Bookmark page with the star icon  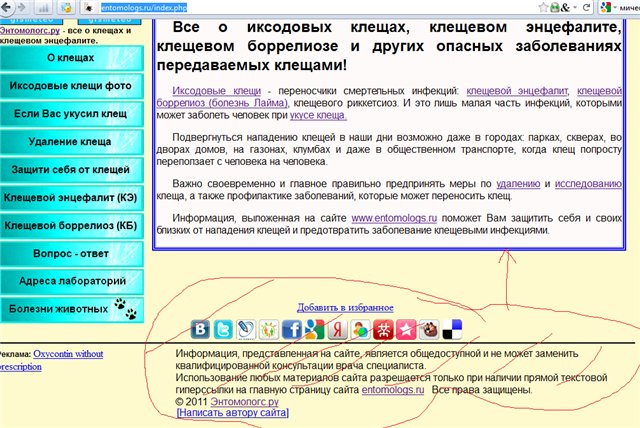pos(543,7)
